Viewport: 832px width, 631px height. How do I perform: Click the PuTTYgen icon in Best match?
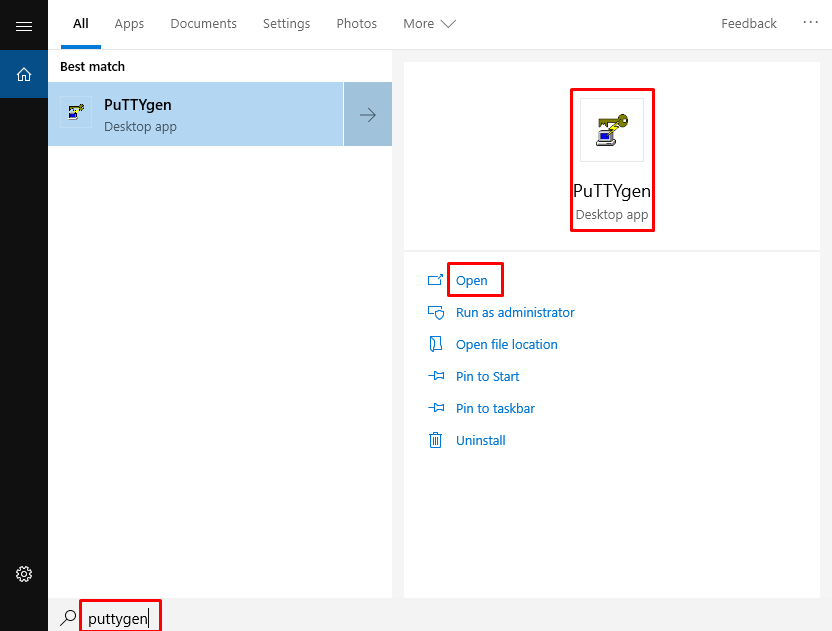pyautogui.click(x=76, y=112)
